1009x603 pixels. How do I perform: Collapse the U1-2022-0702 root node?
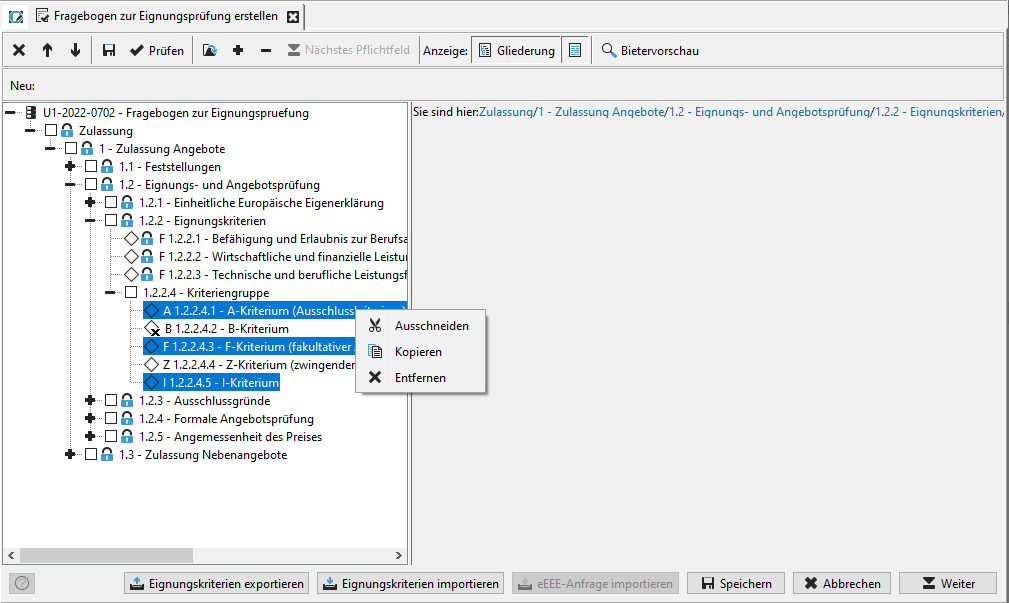click(10, 113)
